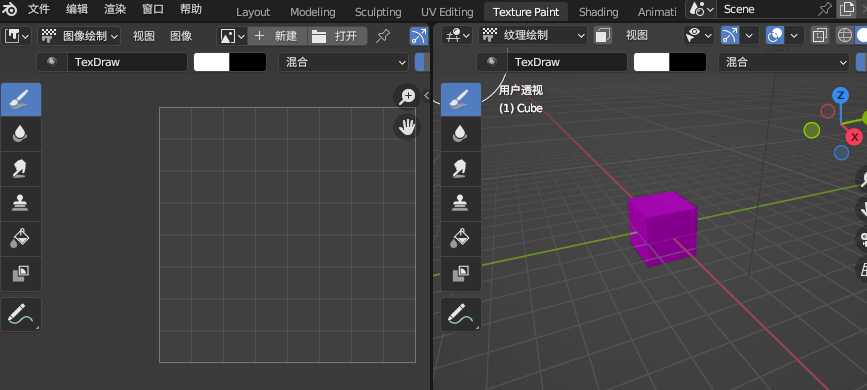Open the scene browse dropdown

(701, 9)
